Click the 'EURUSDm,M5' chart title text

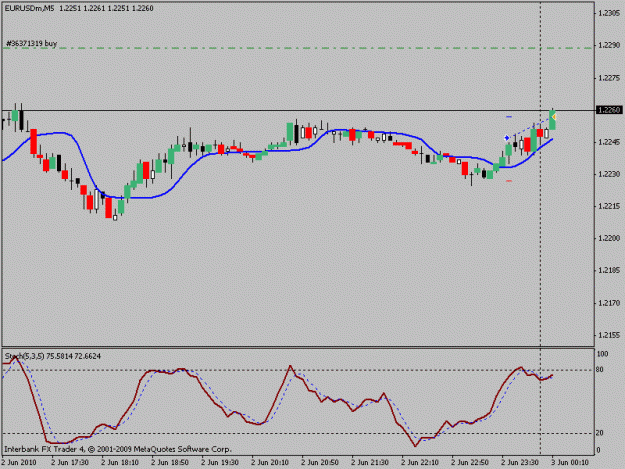pyautogui.click(x=29, y=8)
